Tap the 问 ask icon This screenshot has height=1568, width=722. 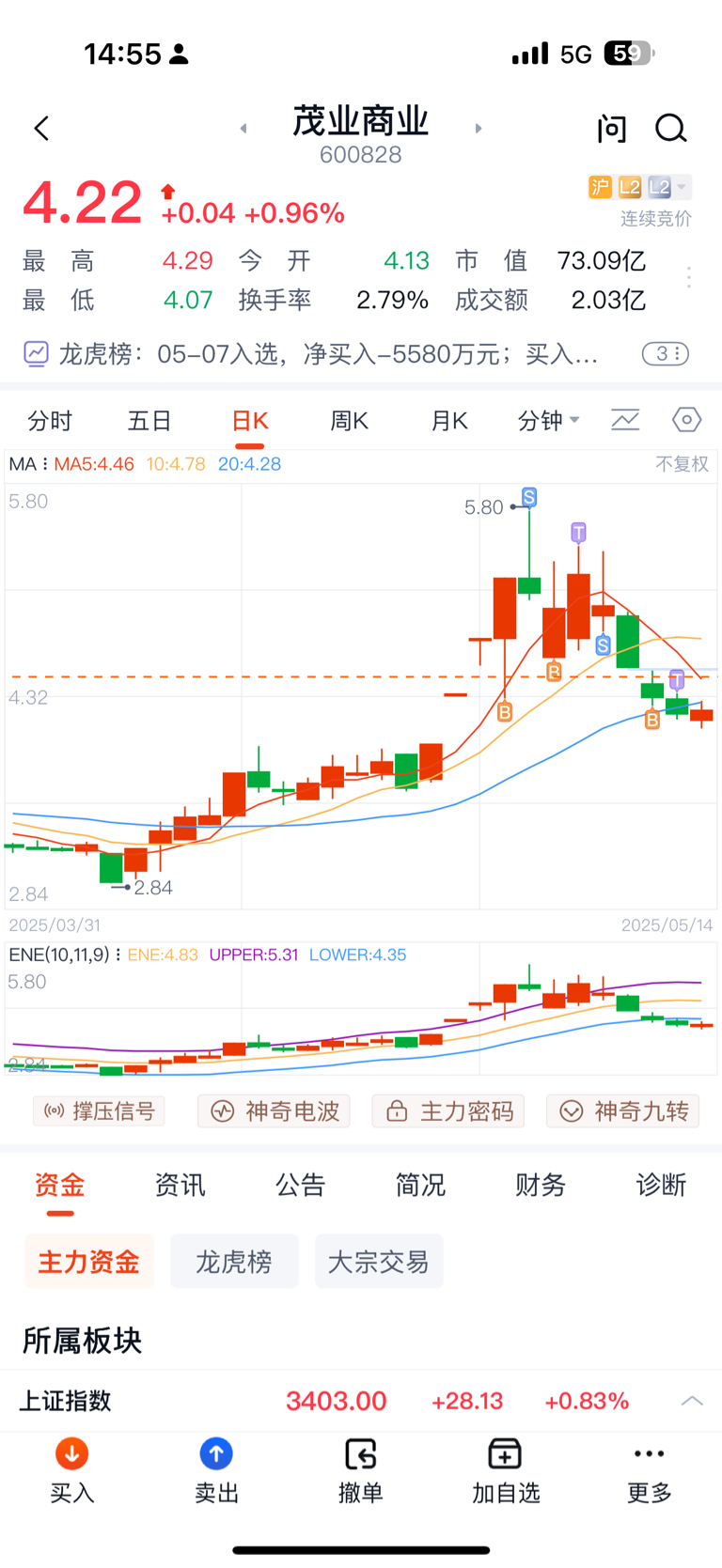pos(612,129)
